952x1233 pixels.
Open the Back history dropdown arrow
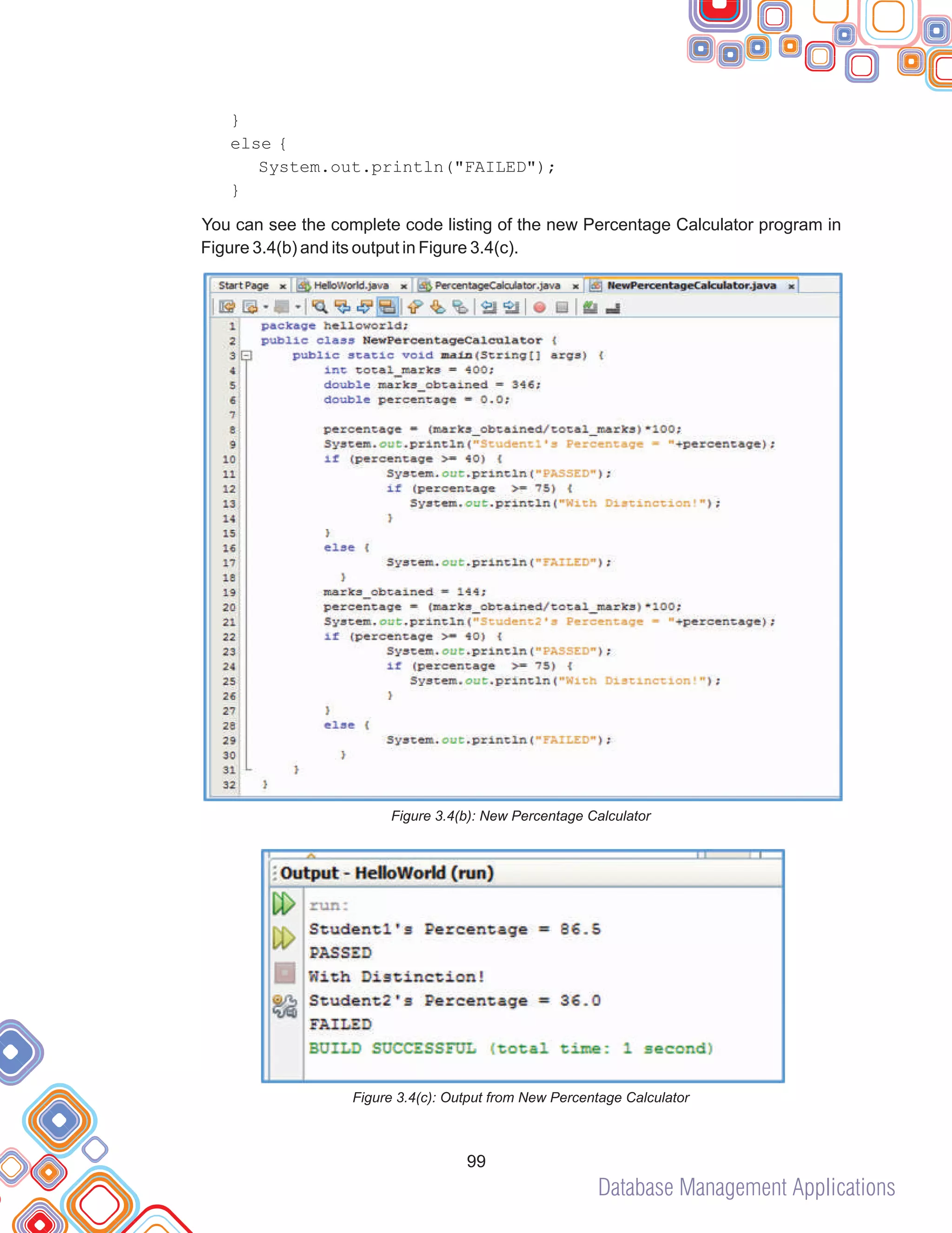[265, 307]
